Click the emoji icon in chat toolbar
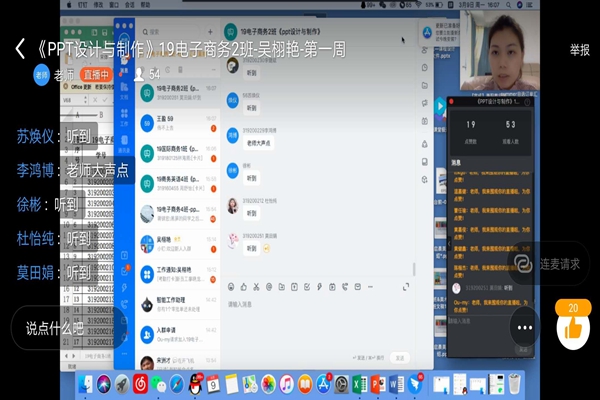 [231, 286]
